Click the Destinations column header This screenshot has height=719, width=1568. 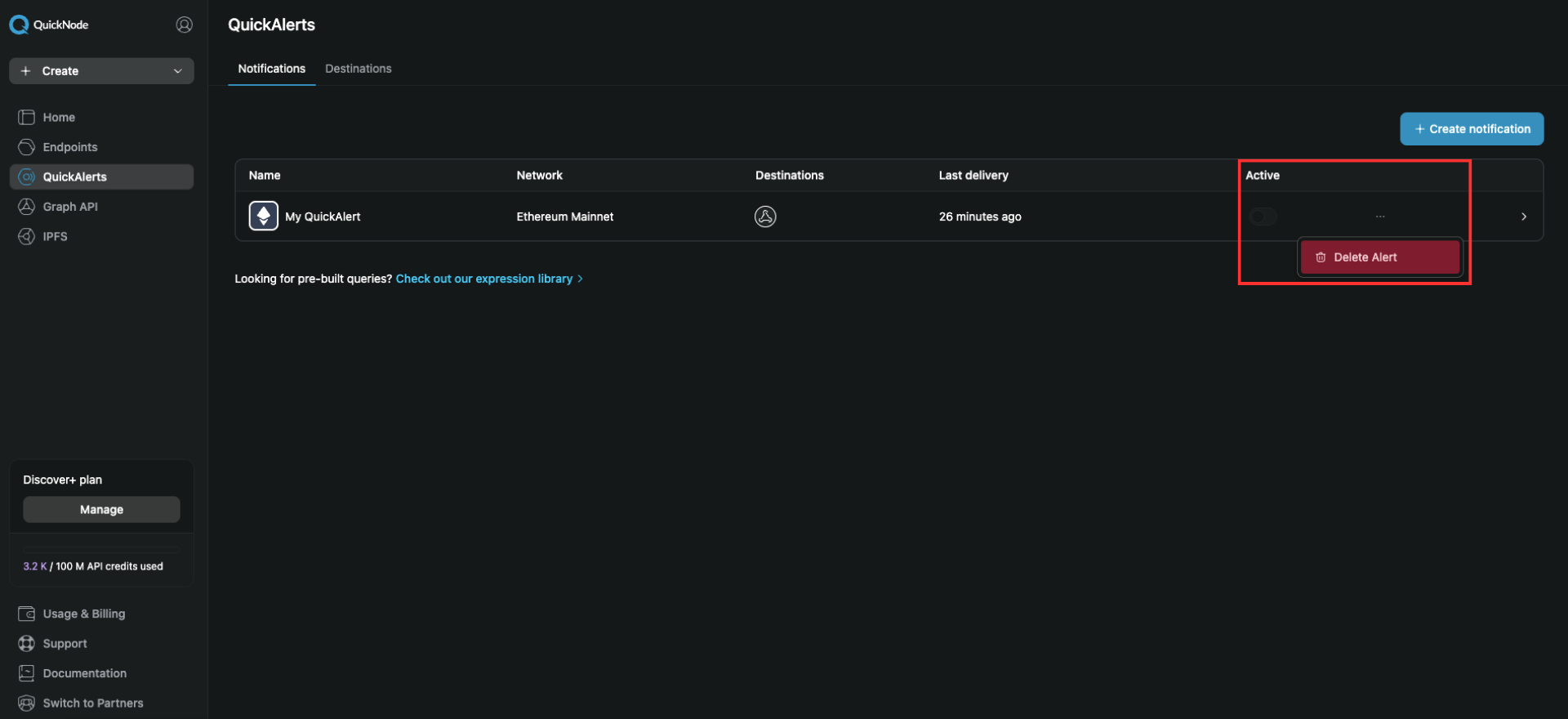[x=790, y=175]
